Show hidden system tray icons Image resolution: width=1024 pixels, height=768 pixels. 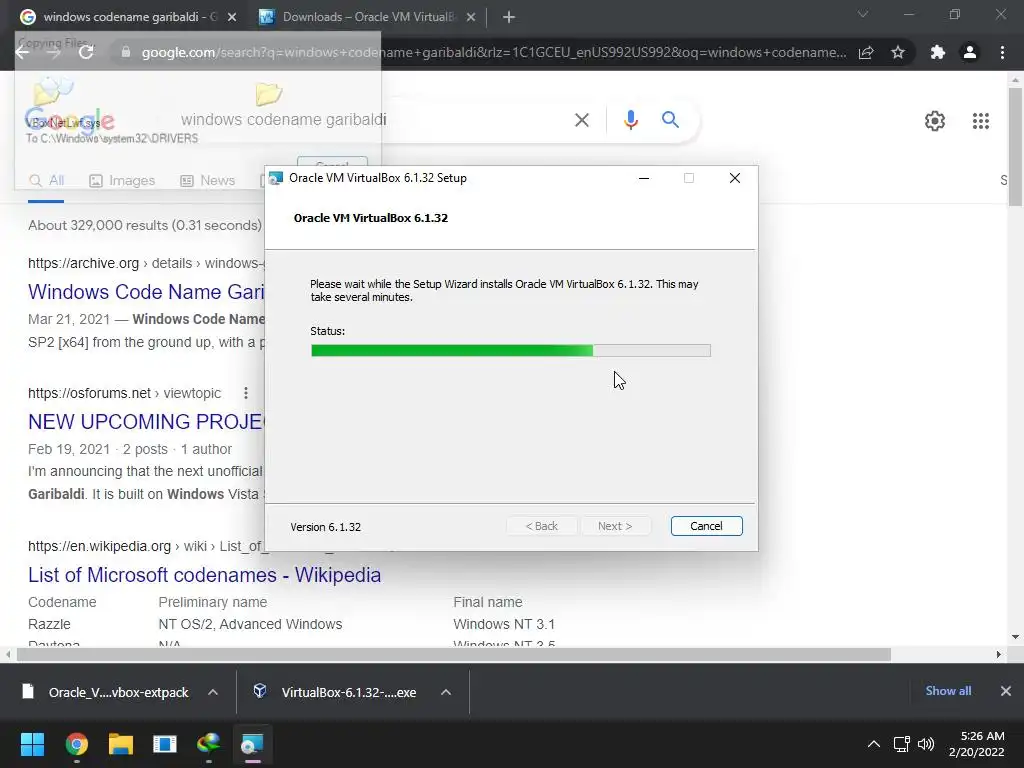(x=874, y=744)
